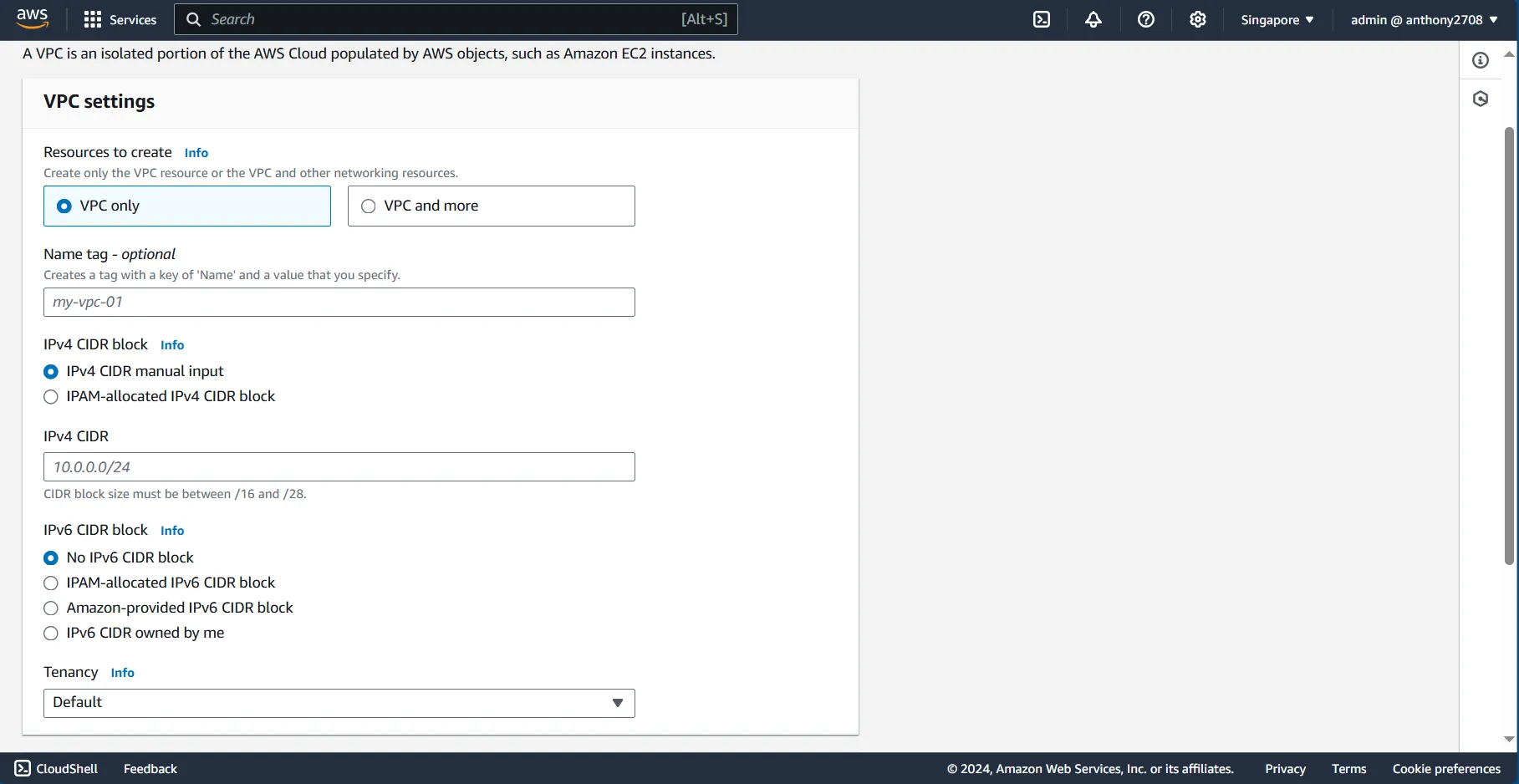Open Info link for Tenancy
This screenshot has width=1519, height=784.
click(x=122, y=673)
